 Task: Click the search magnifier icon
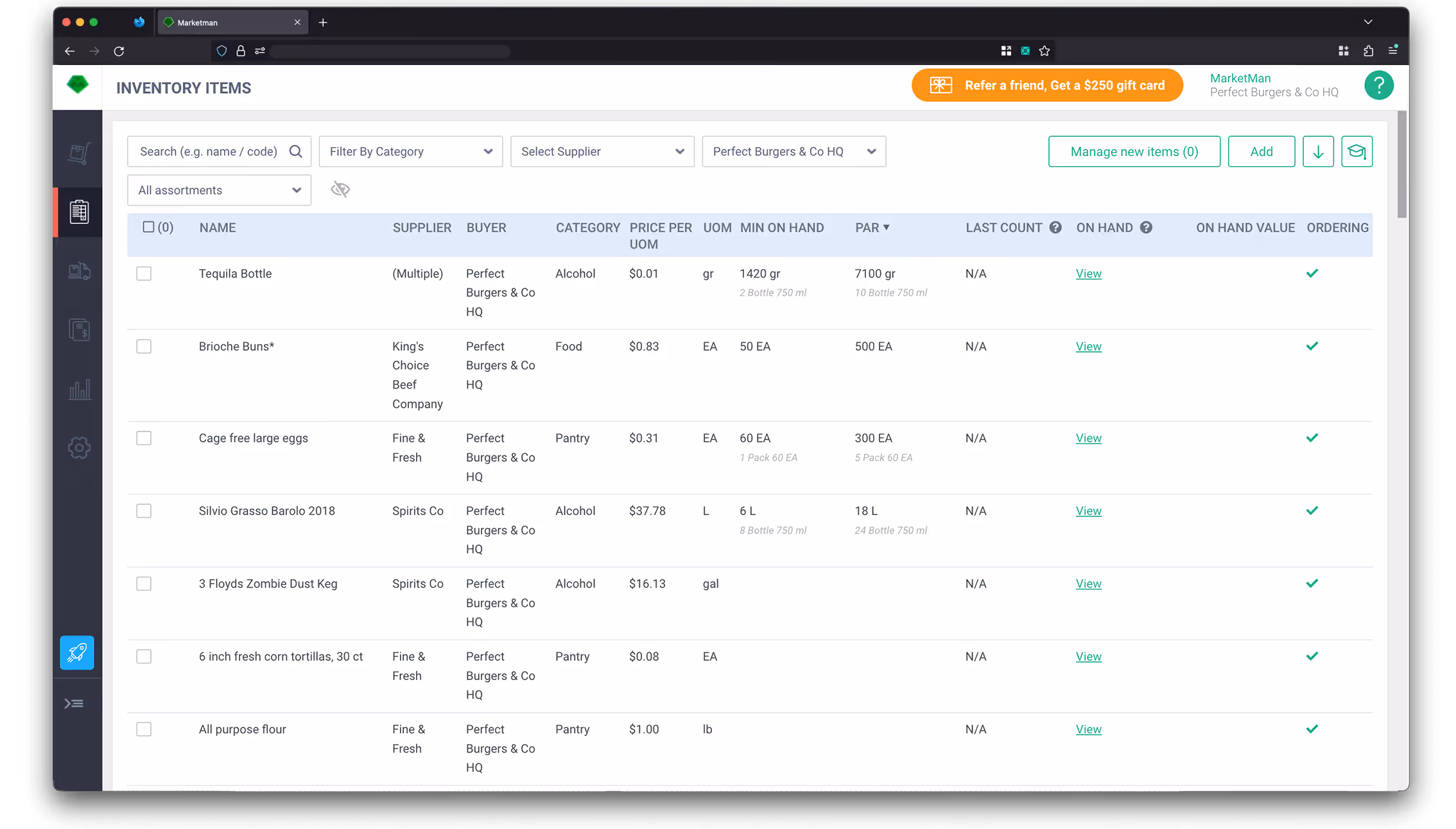pyautogui.click(x=295, y=152)
